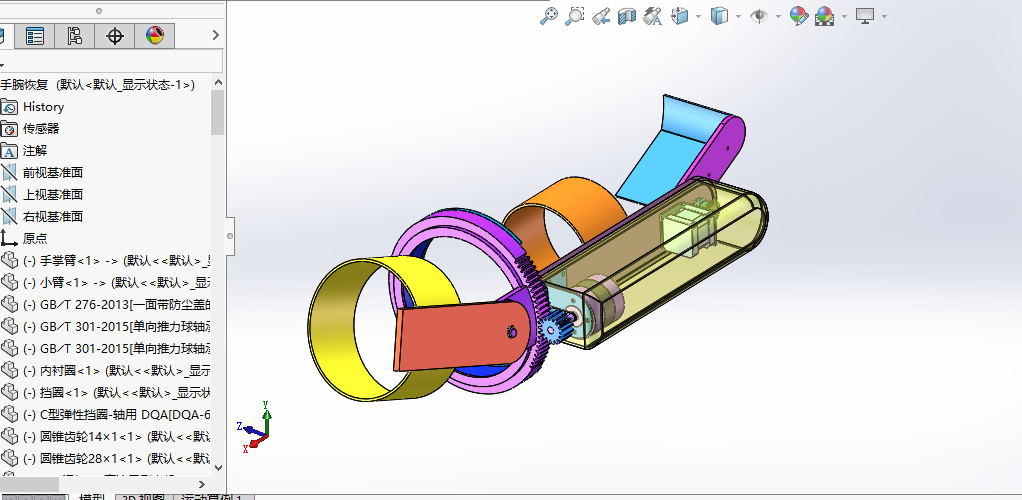Image resolution: width=1022 pixels, height=500 pixels.
Task: Select the 手掌臂<1> component
Action: [x=117, y=261]
